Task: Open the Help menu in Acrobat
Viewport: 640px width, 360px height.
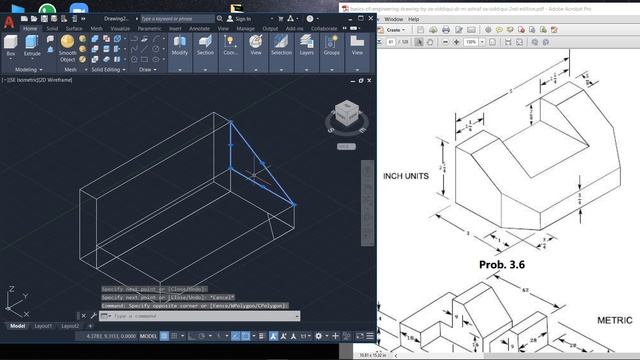Action: (x=413, y=19)
